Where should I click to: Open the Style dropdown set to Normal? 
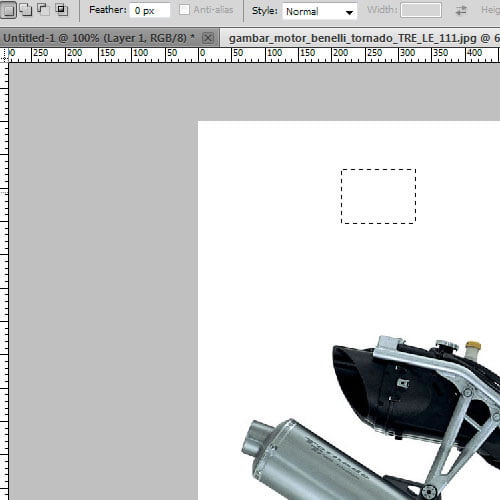click(x=320, y=12)
